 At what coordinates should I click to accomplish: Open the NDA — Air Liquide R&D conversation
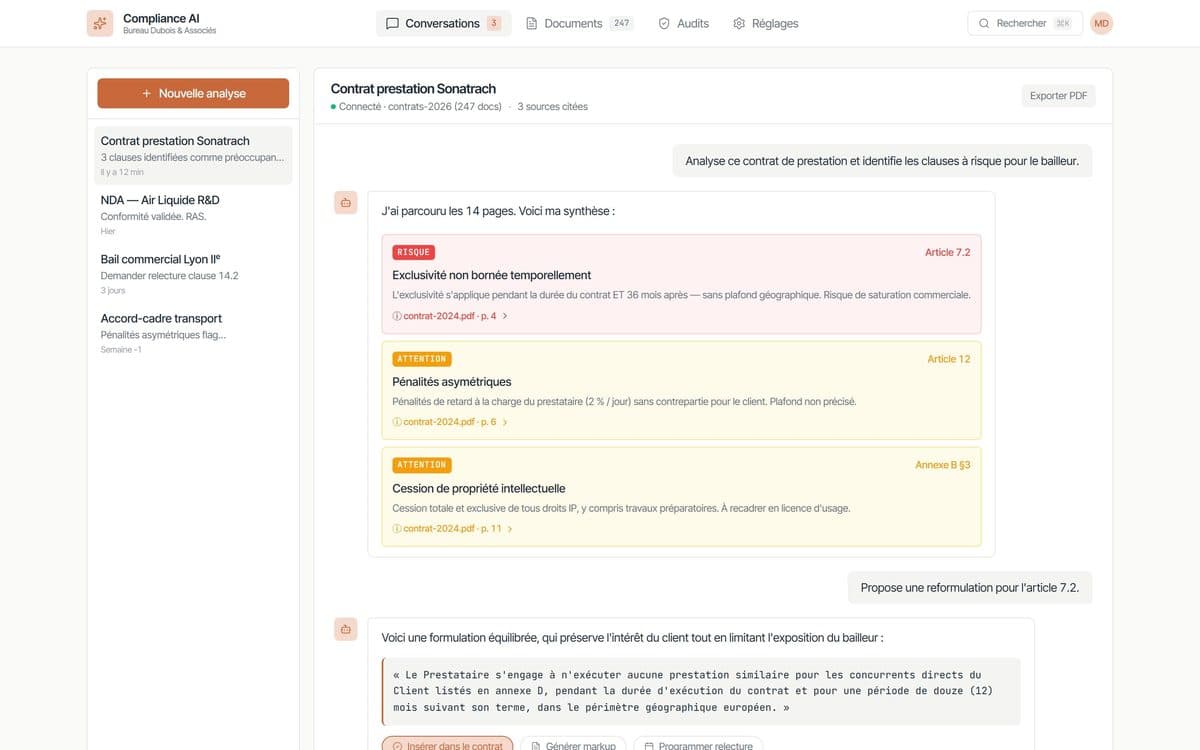[193, 214]
